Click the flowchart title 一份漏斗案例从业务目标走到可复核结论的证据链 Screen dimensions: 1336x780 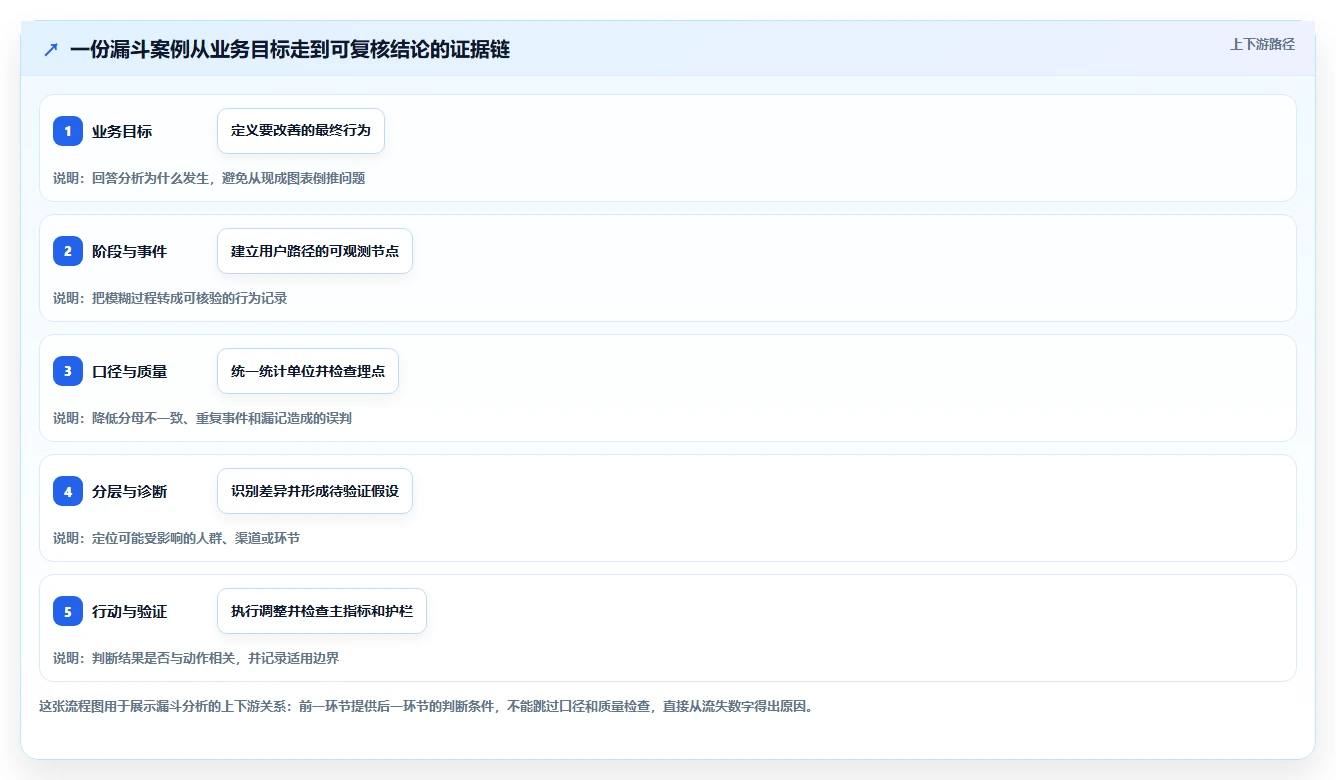290,50
